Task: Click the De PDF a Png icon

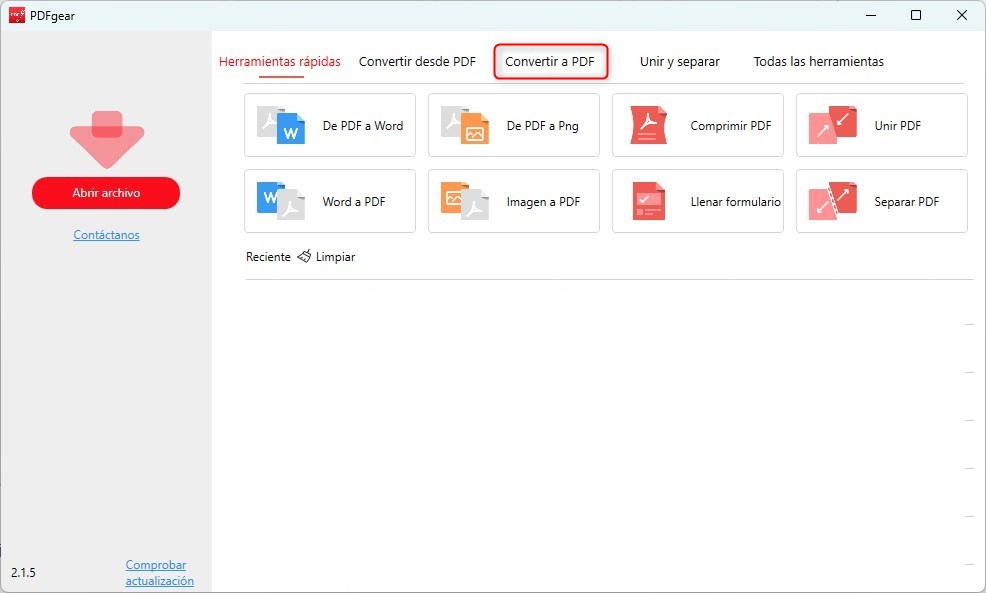Action: click(465, 125)
